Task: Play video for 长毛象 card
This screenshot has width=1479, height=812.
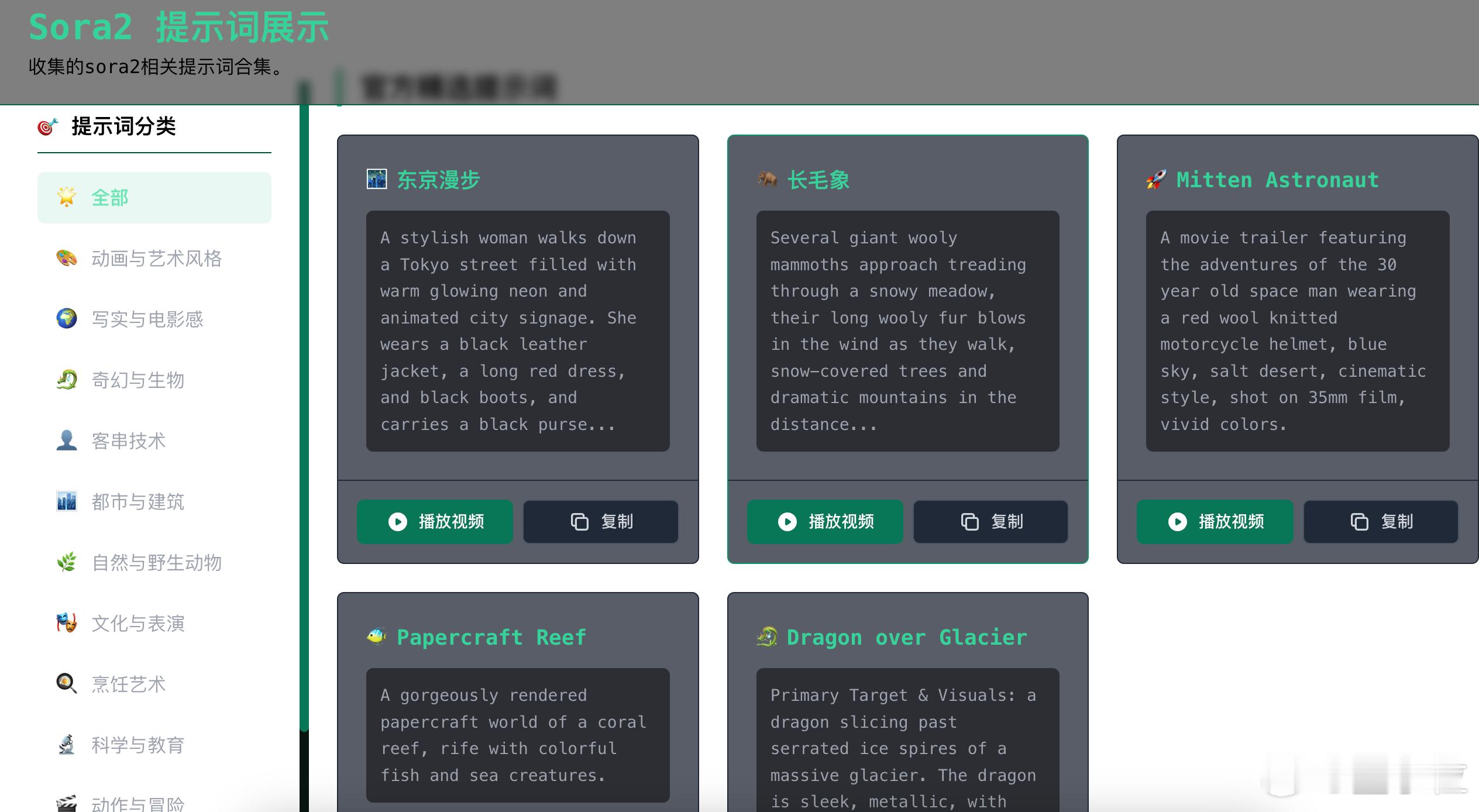Action: click(824, 521)
